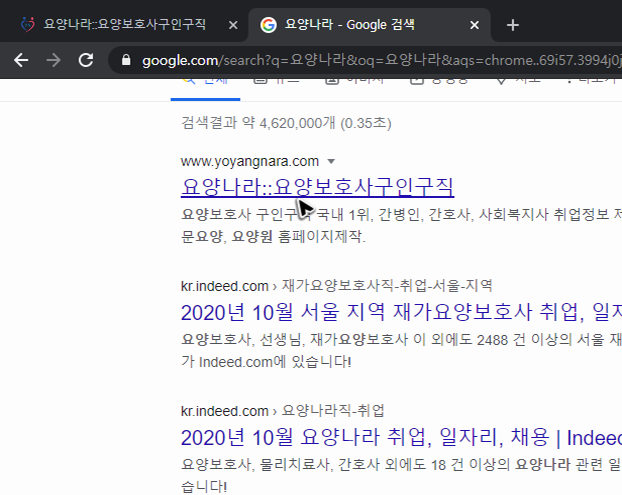
Task: Expand the yoyangnara.com result dropdown arrow
Action: point(331,161)
